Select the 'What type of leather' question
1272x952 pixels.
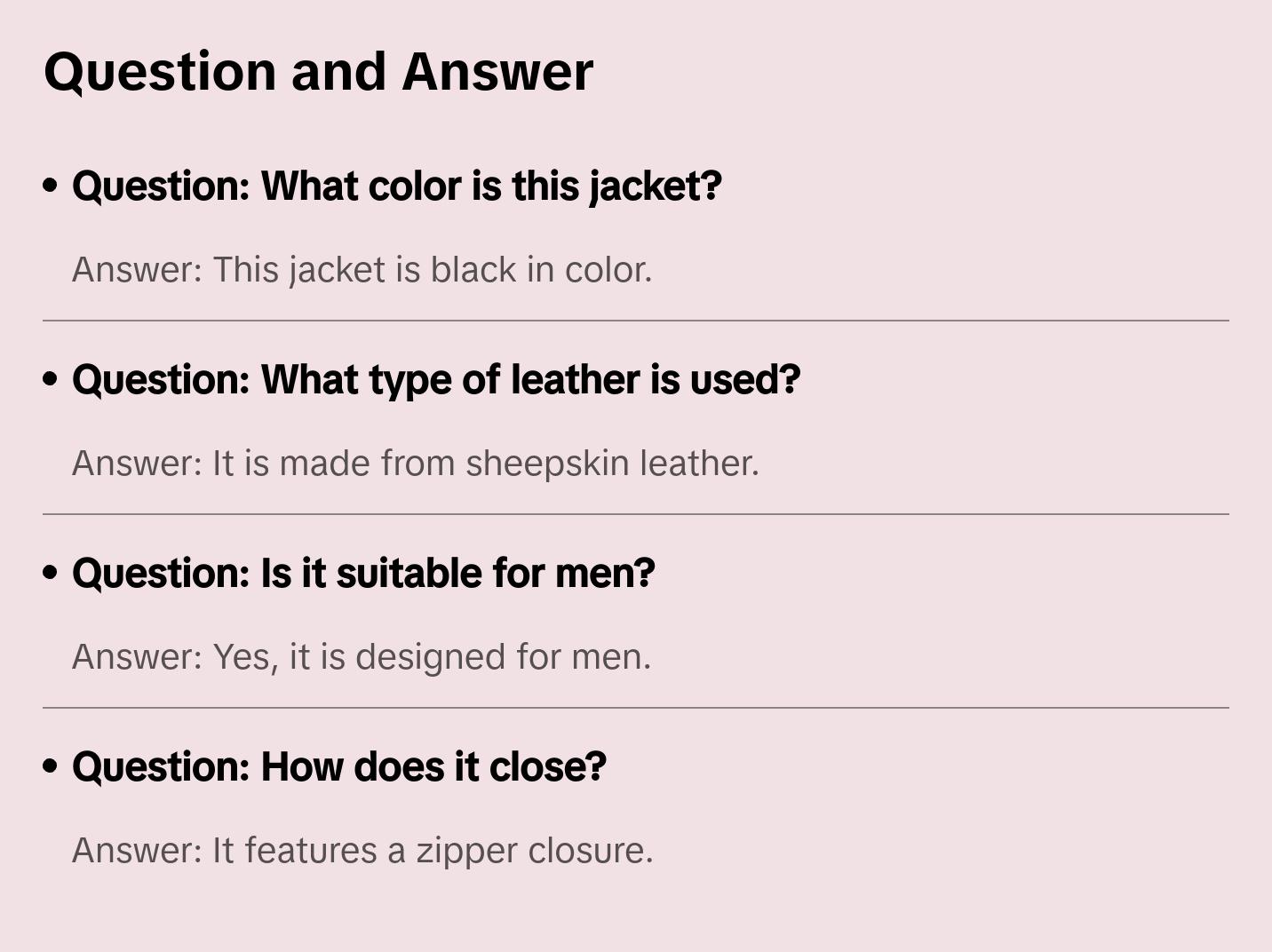click(x=435, y=380)
